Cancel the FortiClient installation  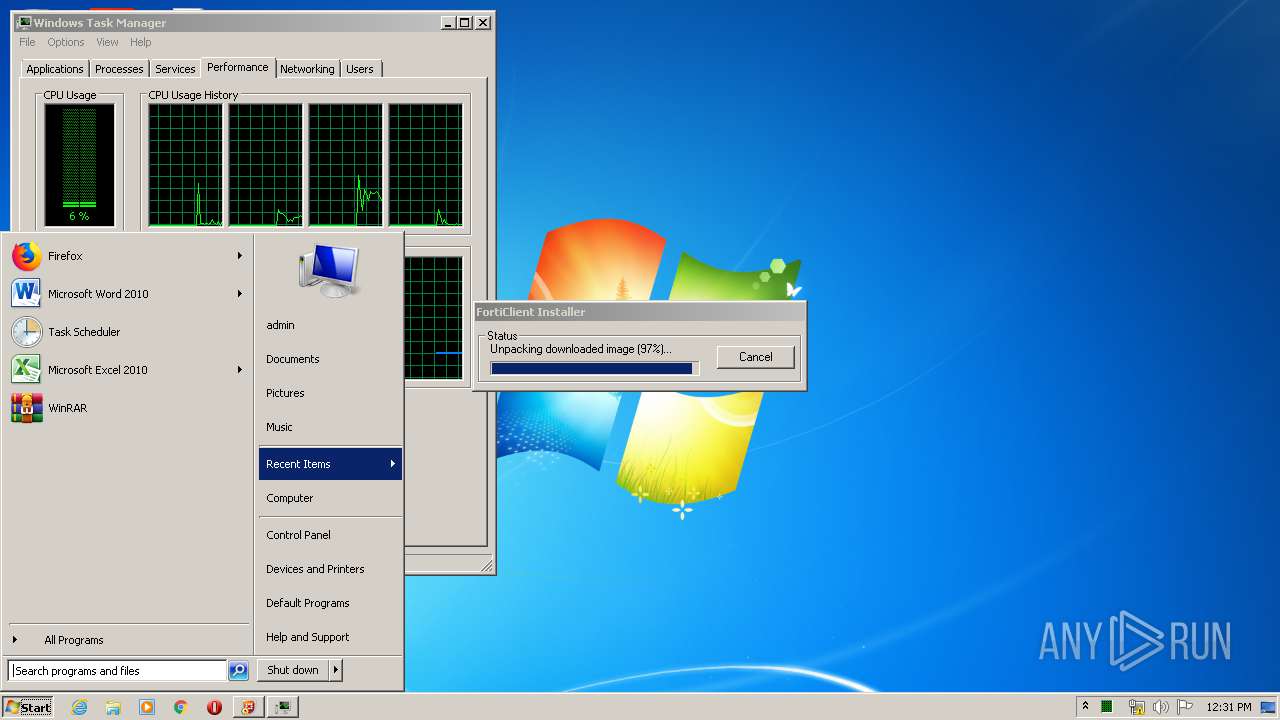click(756, 357)
